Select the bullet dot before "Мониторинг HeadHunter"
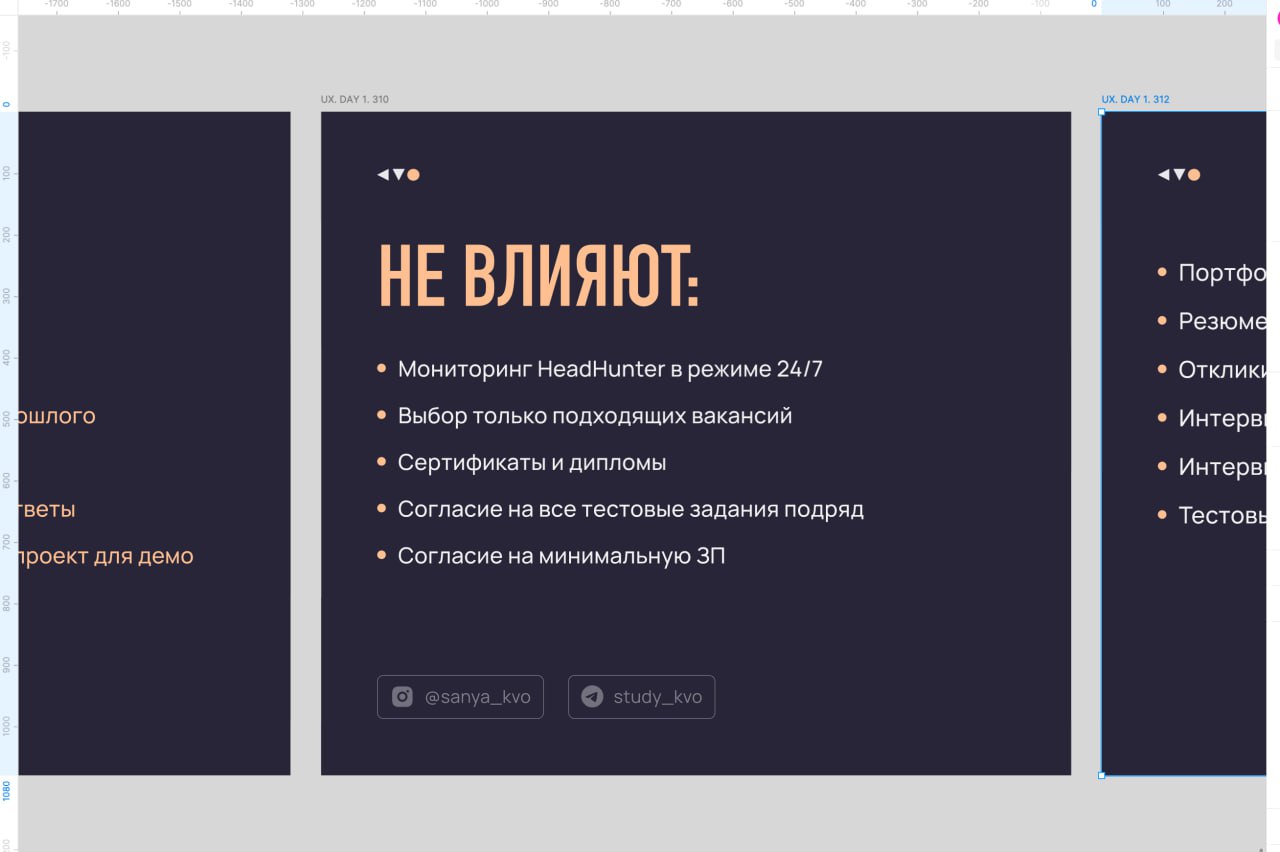This screenshot has width=1280, height=852. click(x=381, y=369)
